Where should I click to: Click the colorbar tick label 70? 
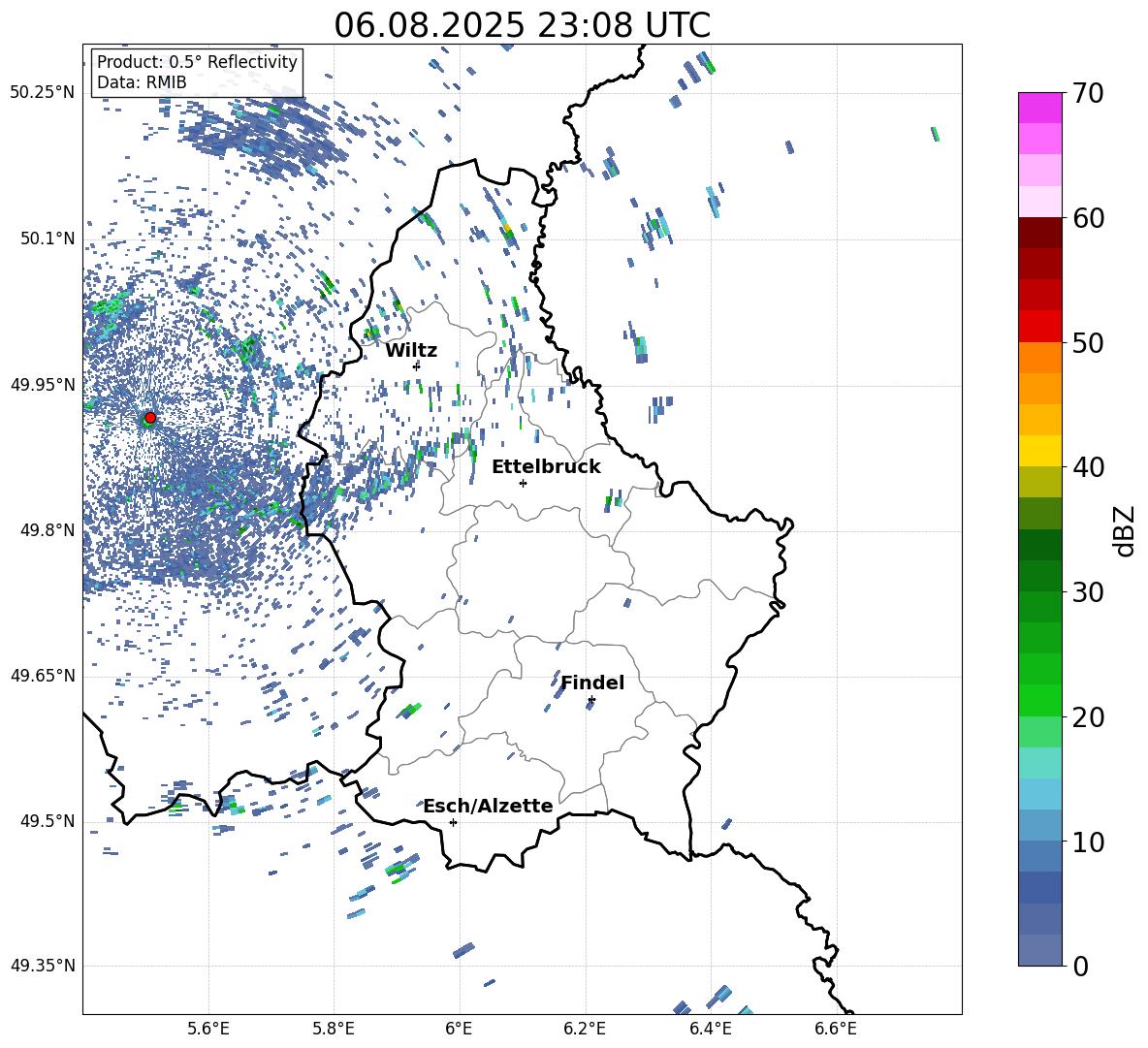pos(1088,94)
